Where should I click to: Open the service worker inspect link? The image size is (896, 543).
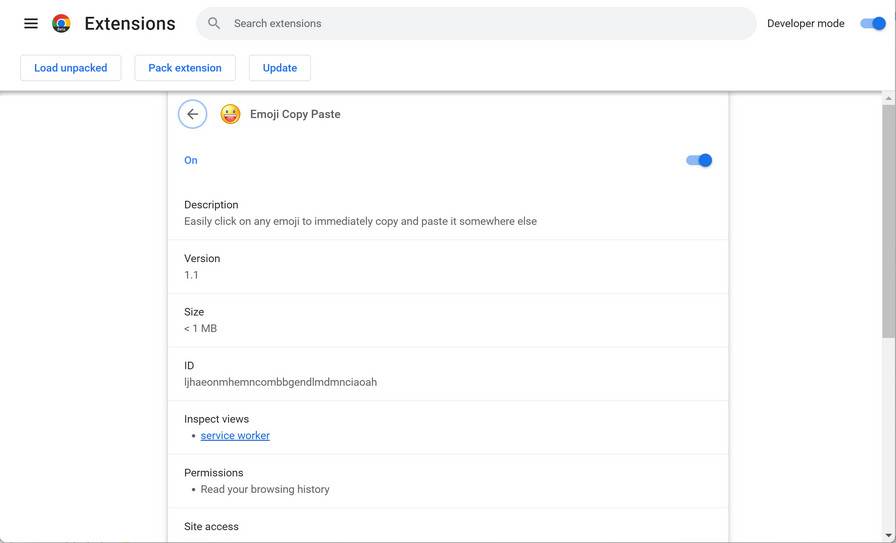(x=235, y=435)
